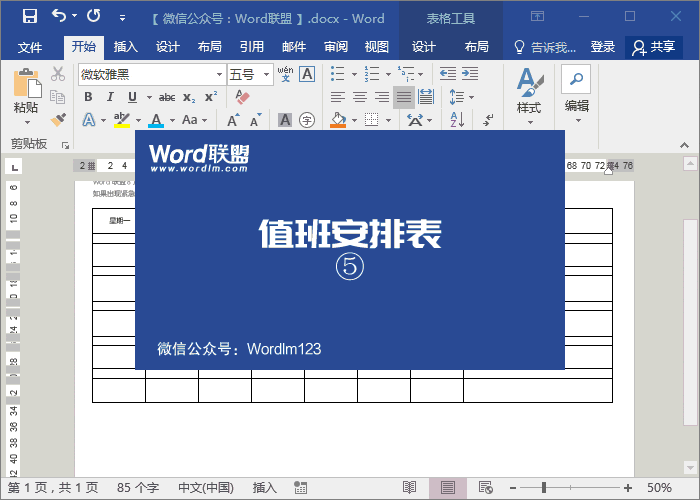Apply shading with the paint bucket

click(x=338, y=120)
